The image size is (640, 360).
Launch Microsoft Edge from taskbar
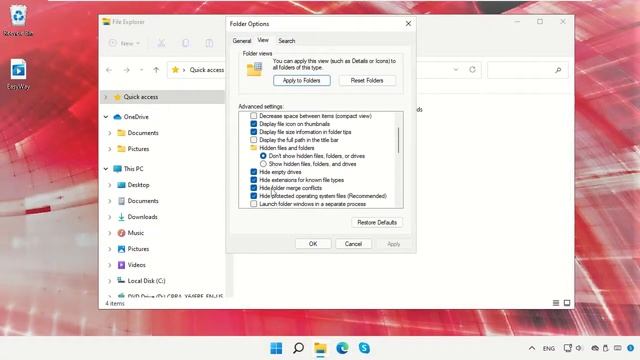click(x=342, y=348)
